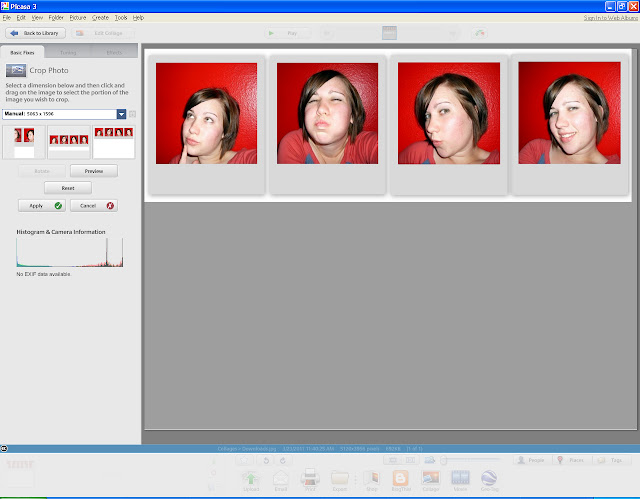Choose the two-photo crop suggestion thumbnail

(24, 142)
